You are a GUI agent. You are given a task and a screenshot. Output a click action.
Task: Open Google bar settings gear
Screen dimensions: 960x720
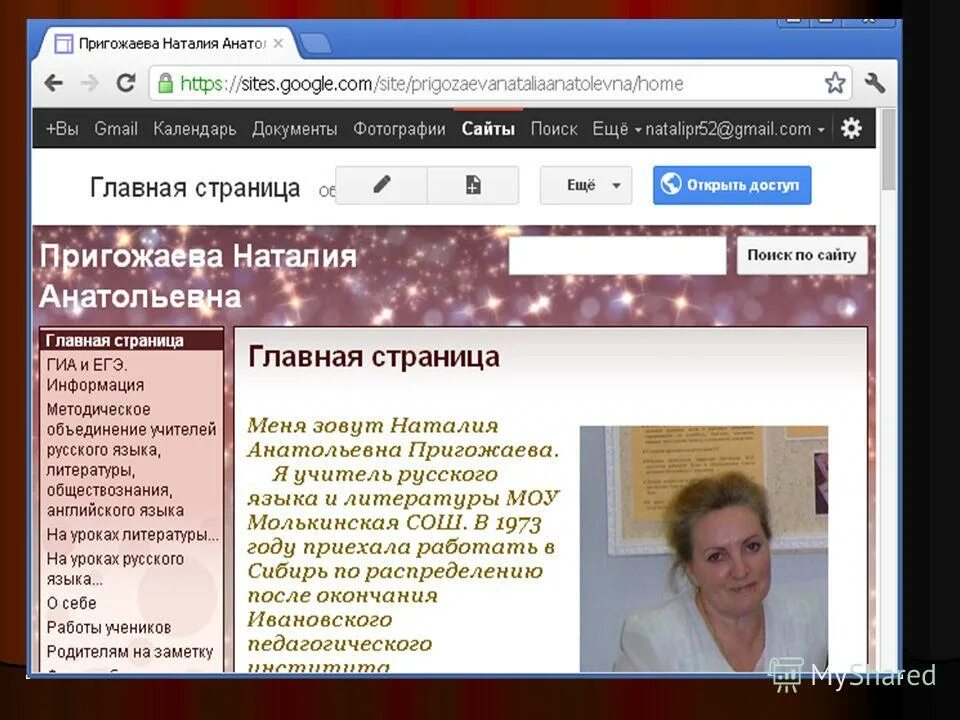click(x=849, y=128)
